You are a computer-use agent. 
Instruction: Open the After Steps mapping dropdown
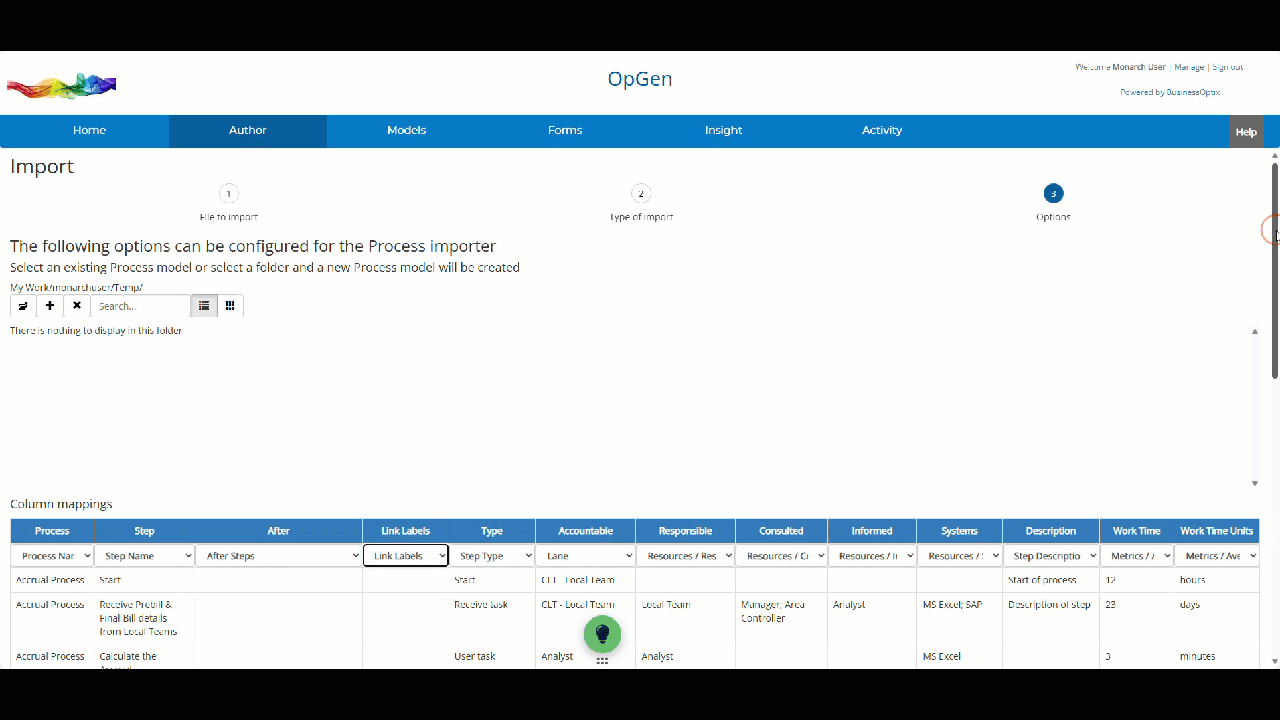coord(278,556)
